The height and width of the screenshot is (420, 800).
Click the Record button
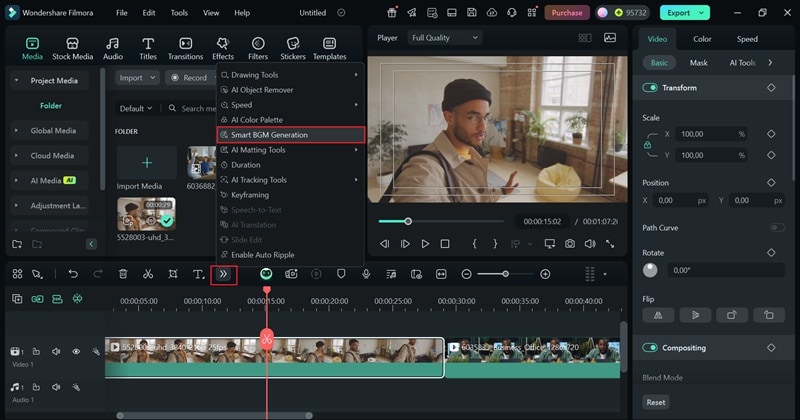click(x=190, y=78)
